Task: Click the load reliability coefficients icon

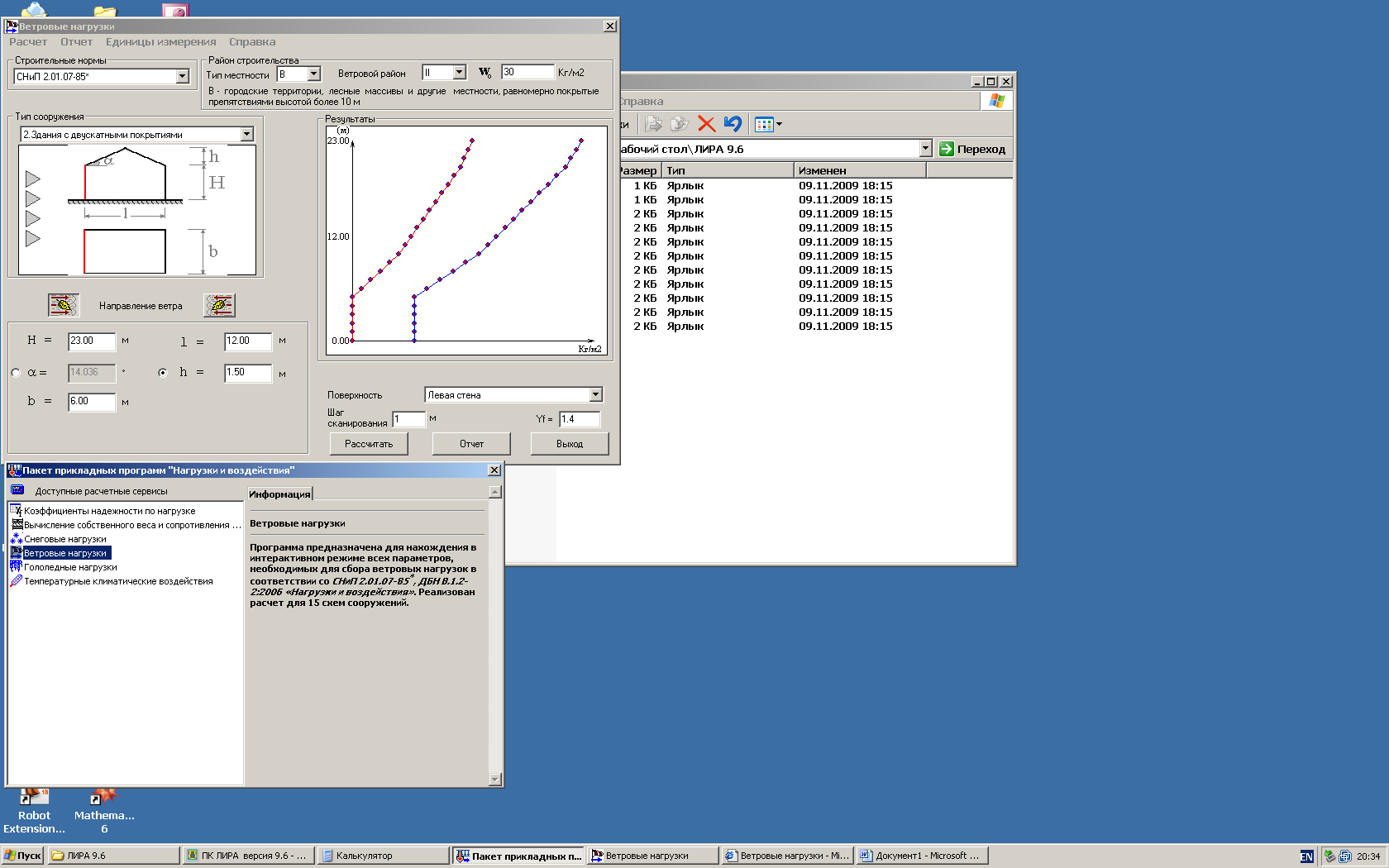Action: tap(17, 511)
